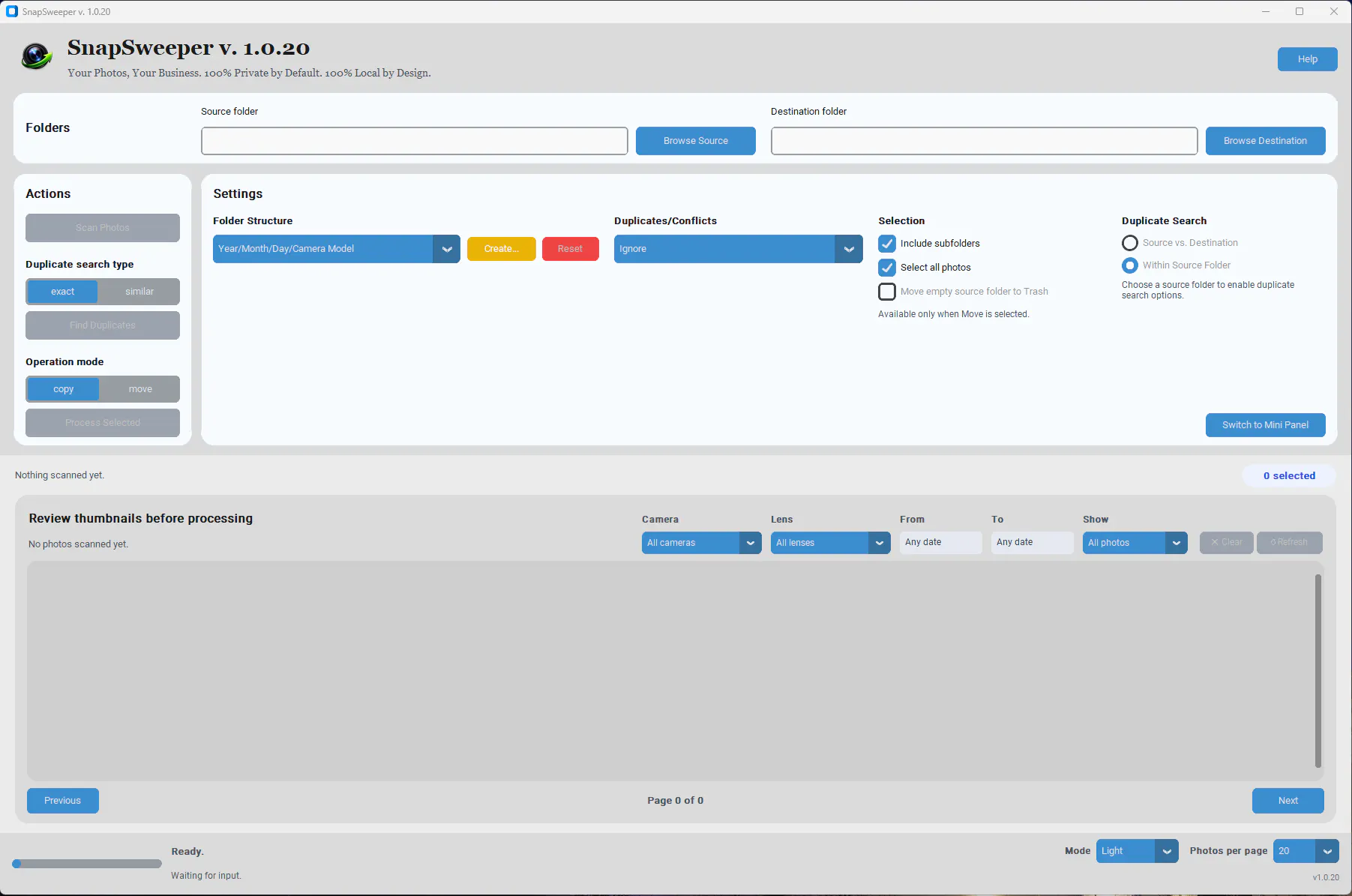
Task: Click the To date field
Action: [1032, 543]
